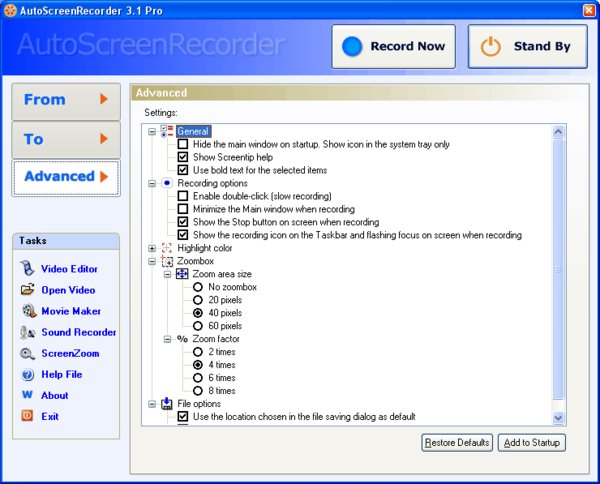Click the app icon in the title bar
The height and width of the screenshot is (484, 600).
tap(10, 10)
